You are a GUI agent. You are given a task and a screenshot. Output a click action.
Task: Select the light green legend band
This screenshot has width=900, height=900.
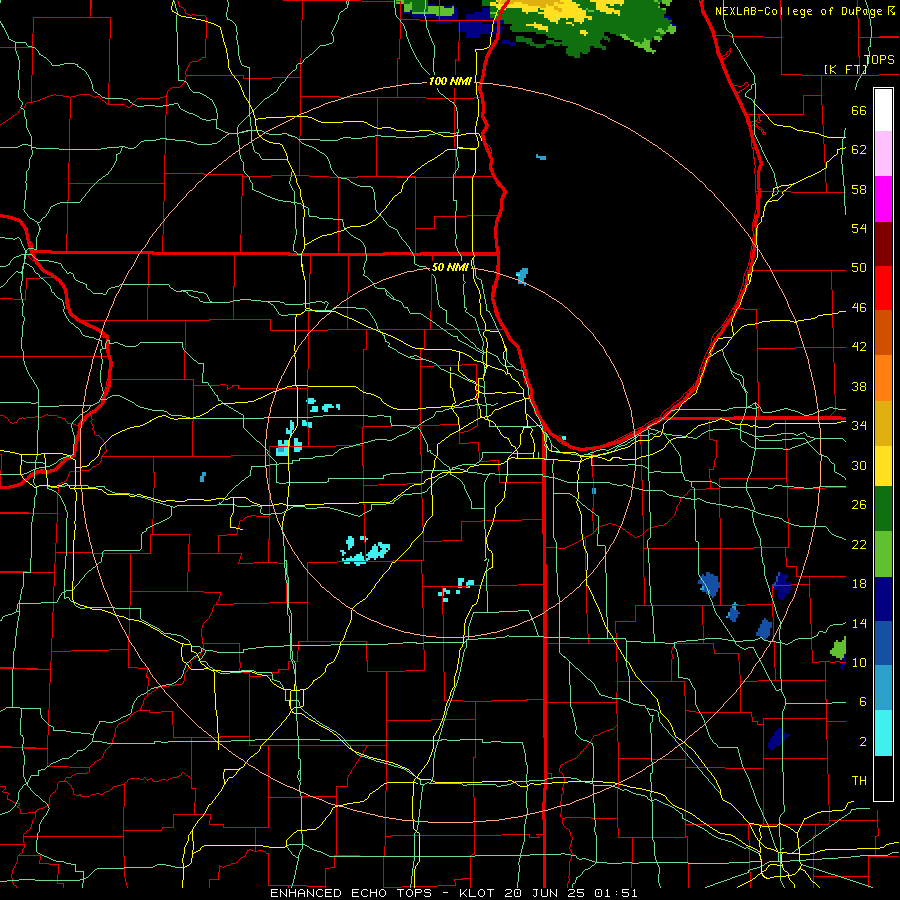point(883,554)
